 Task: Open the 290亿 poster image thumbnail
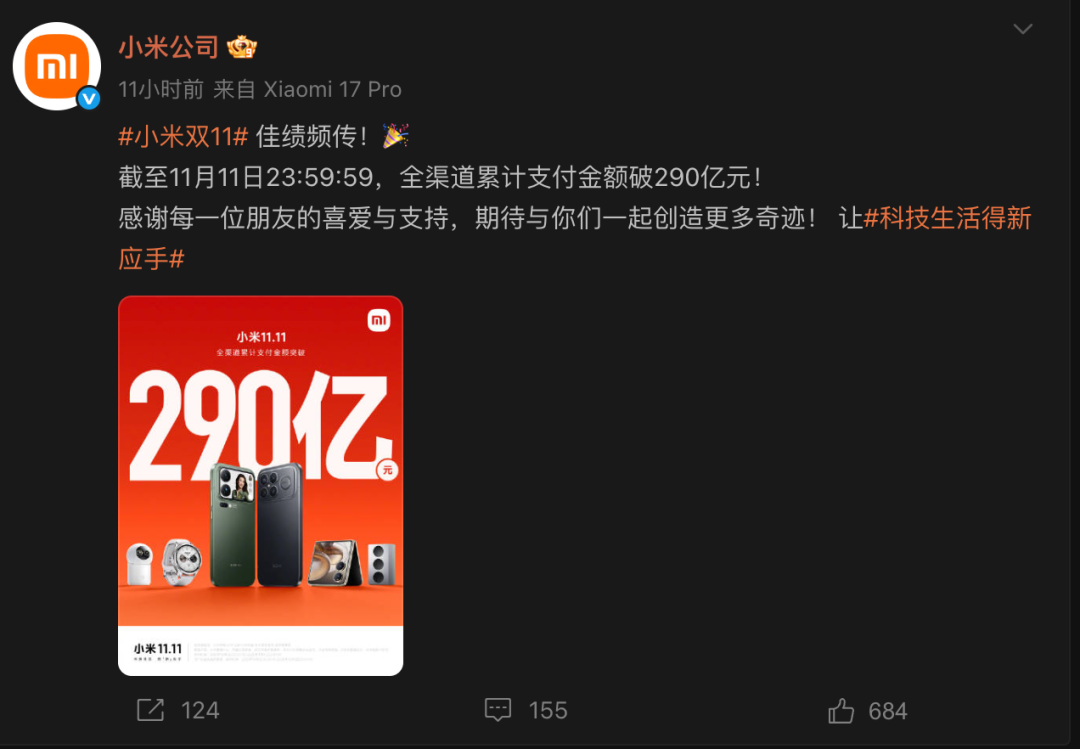click(x=260, y=486)
